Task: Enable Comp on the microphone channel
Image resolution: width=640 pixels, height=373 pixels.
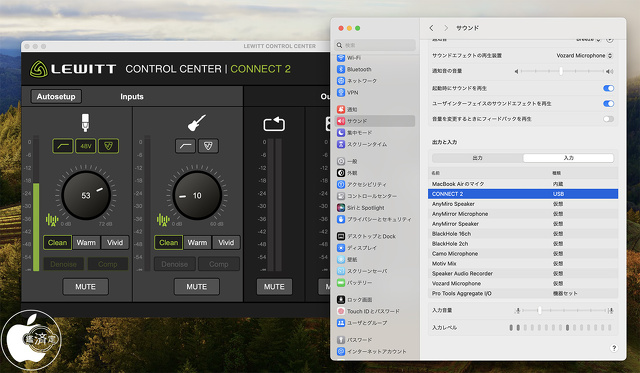Action: tap(107, 264)
